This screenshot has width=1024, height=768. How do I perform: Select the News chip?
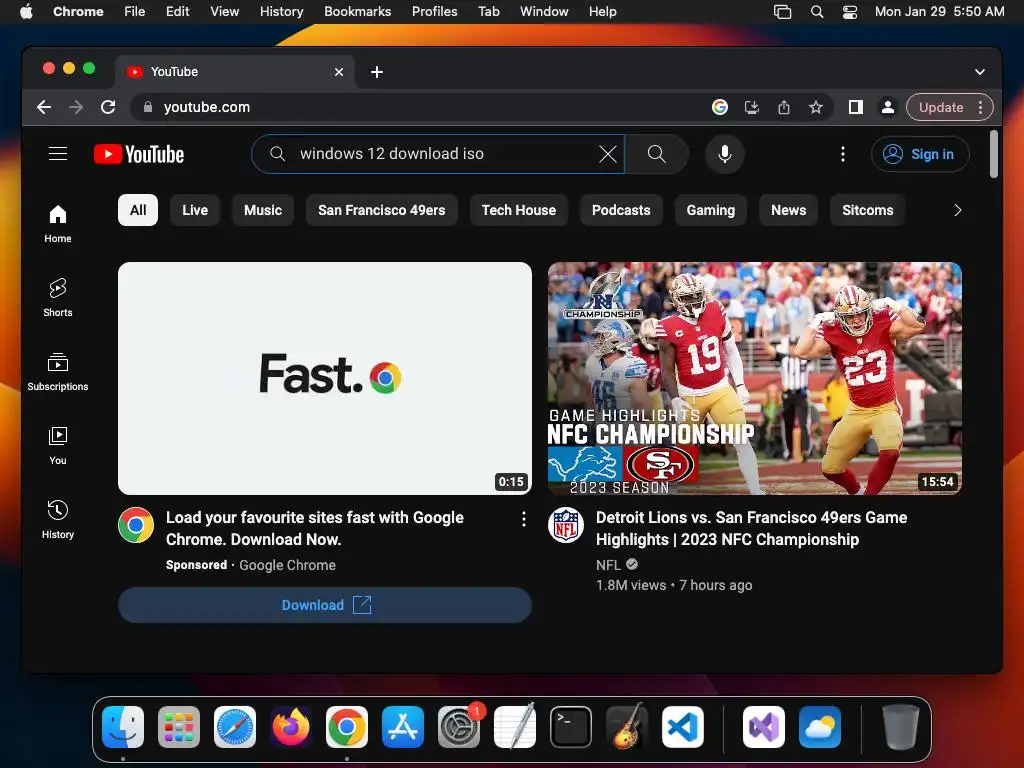[x=788, y=210]
